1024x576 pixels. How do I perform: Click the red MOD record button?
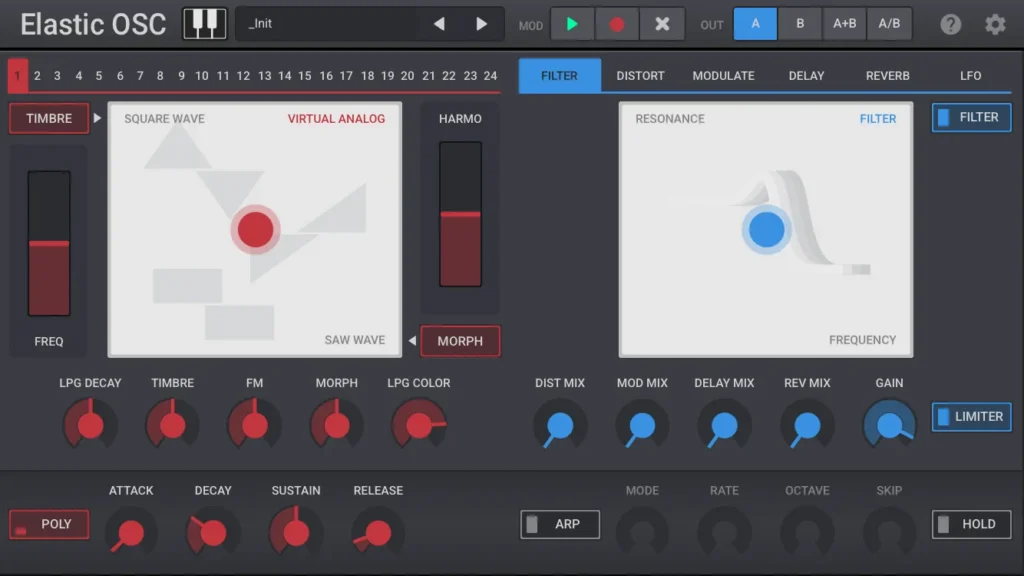616,24
